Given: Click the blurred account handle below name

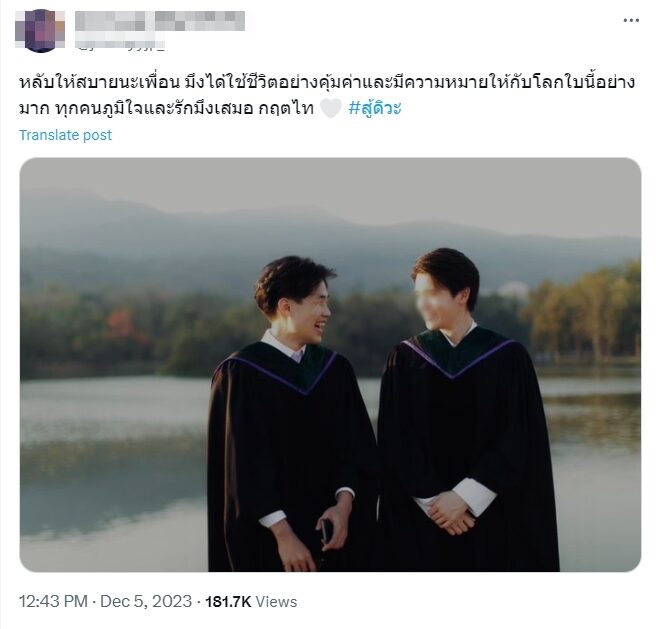Looking at the screenshot, I should (x=120, y=42).
